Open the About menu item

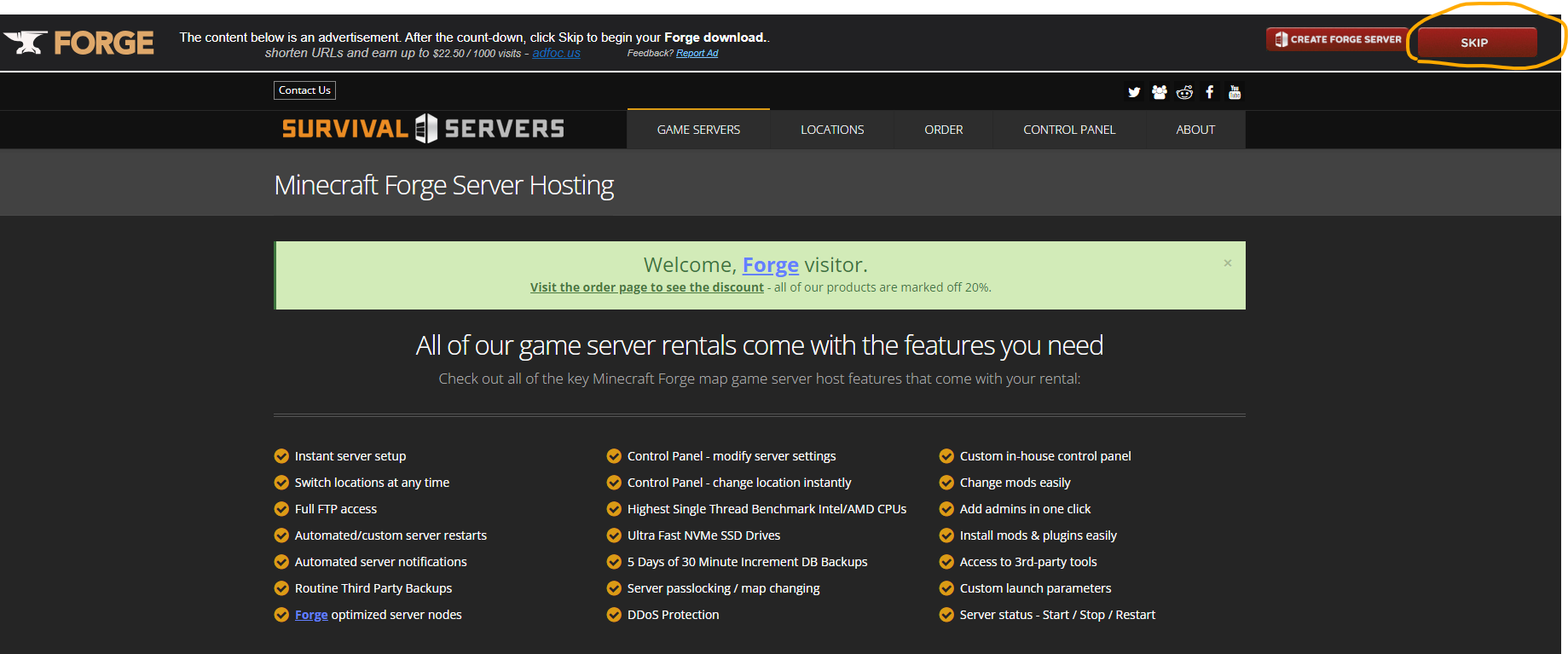1195,130
